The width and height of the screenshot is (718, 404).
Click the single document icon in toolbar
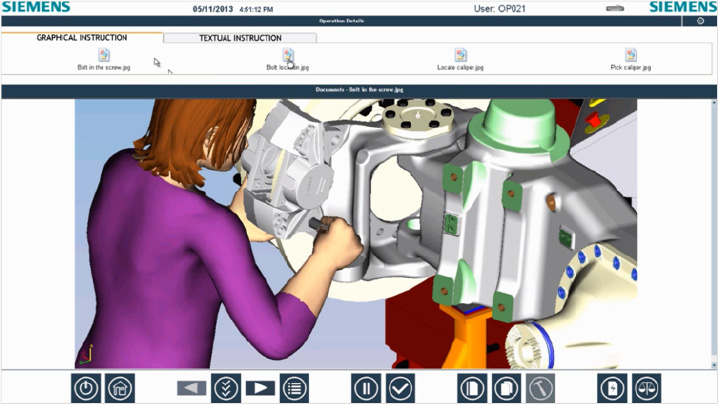[472, 388]
